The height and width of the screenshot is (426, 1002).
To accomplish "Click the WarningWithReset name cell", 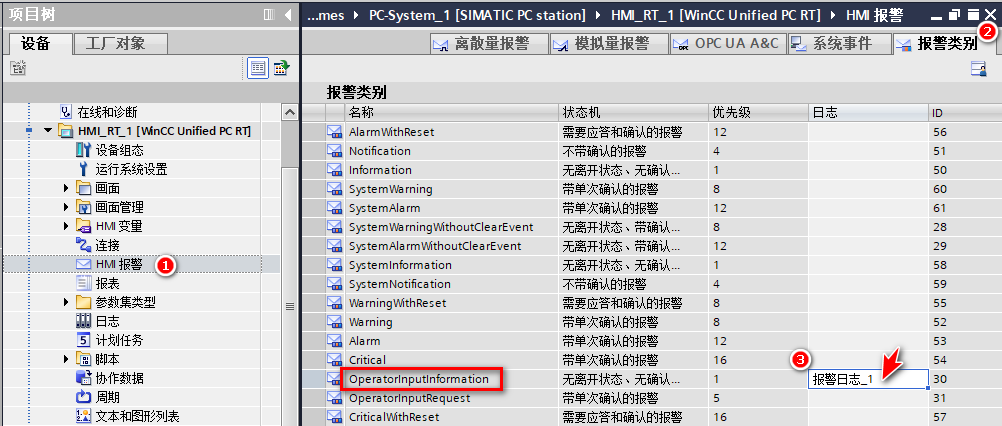I will (x=451, y=303).
